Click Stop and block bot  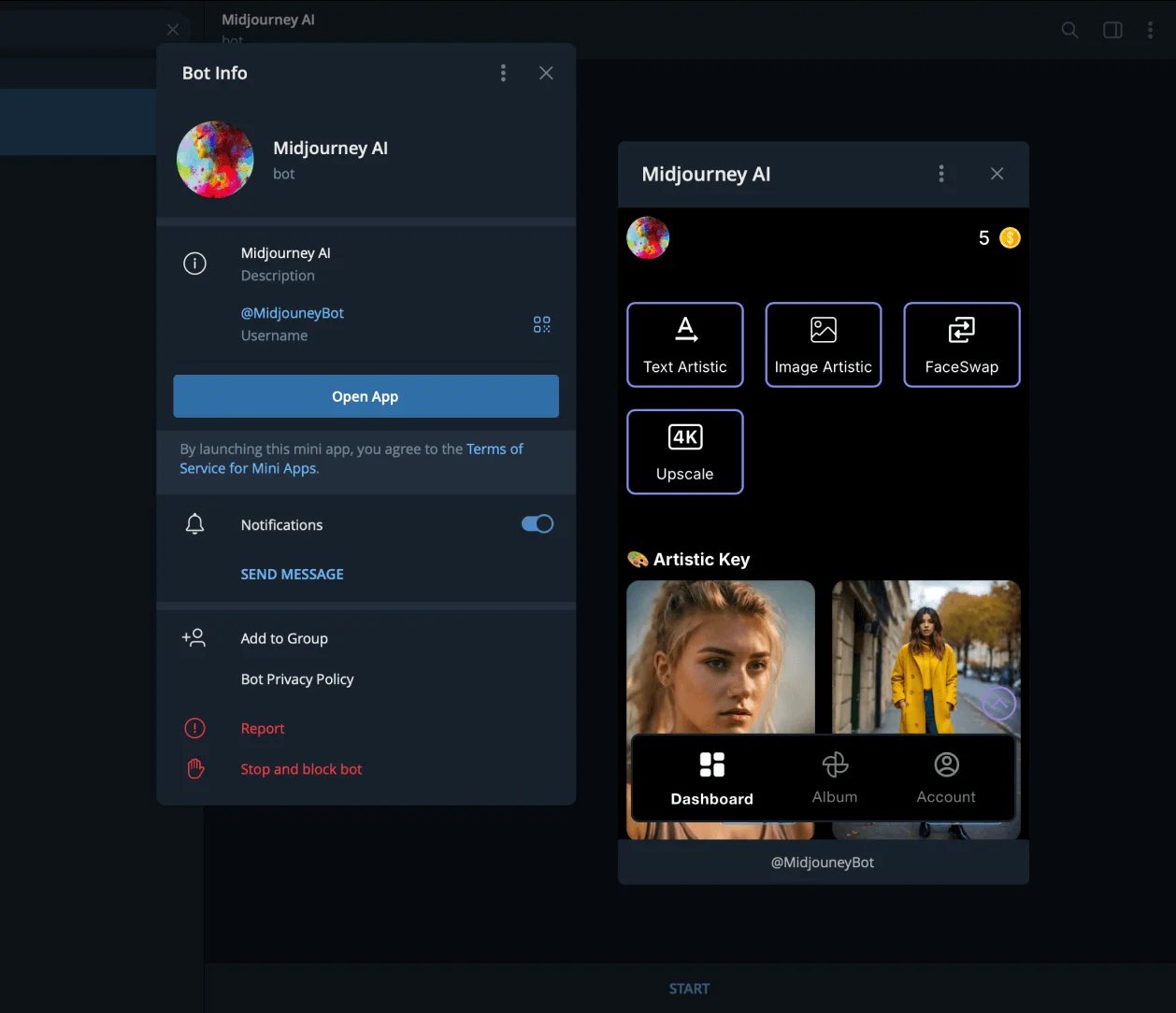(x=301, y=769)
